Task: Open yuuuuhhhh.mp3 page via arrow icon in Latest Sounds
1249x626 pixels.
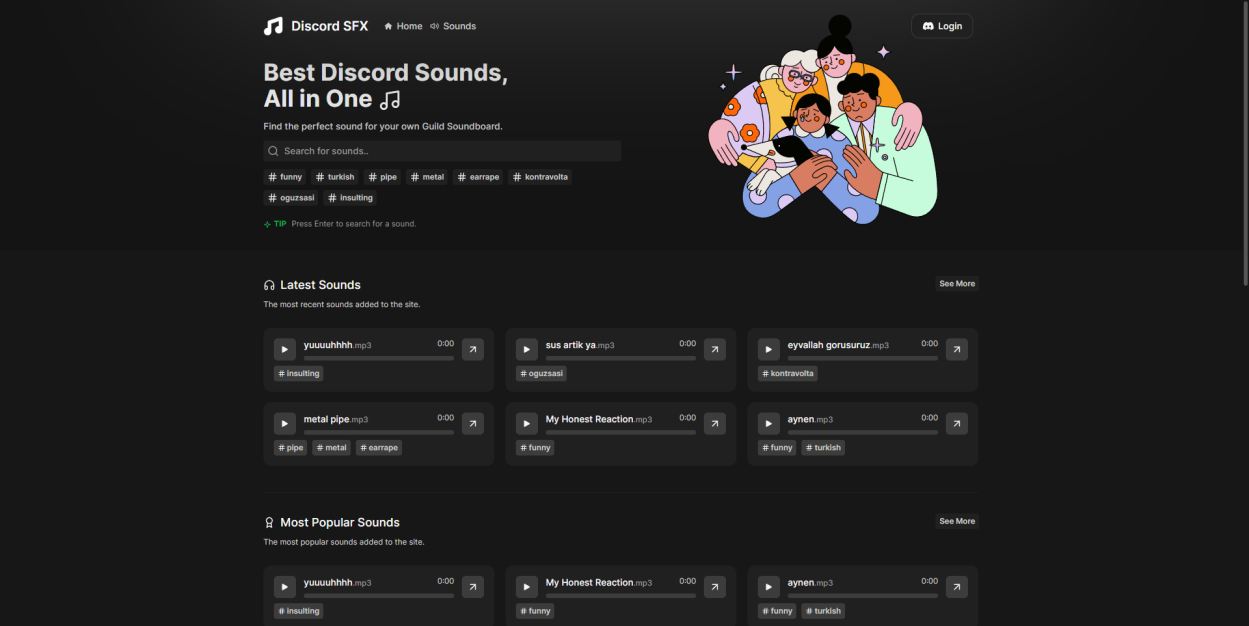Action: (x=473, y=349)
